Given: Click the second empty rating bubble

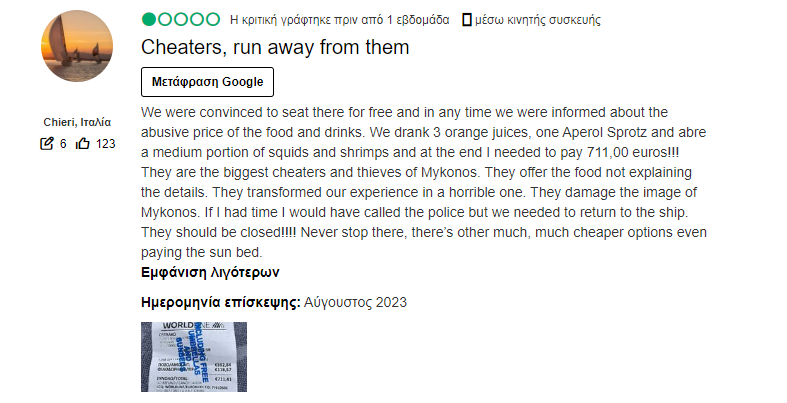Looking at the screenshot, I should [x=165, y=19].
